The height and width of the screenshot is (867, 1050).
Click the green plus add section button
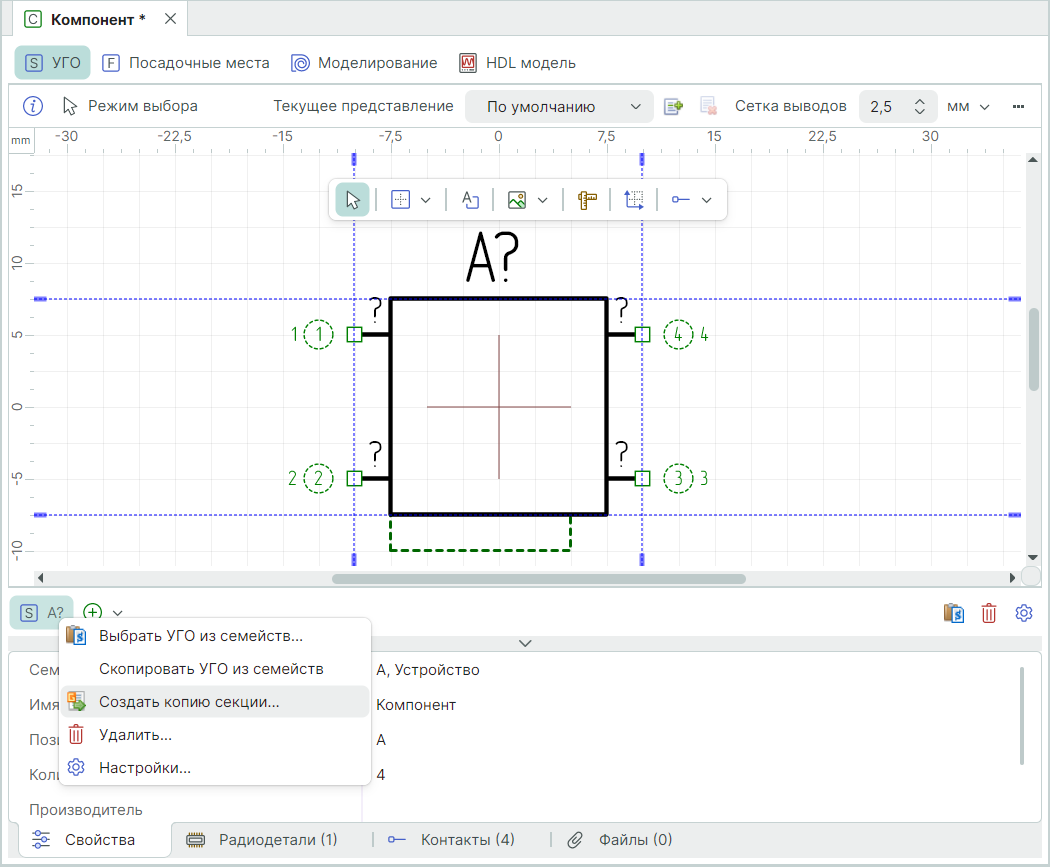click(93, 612)
